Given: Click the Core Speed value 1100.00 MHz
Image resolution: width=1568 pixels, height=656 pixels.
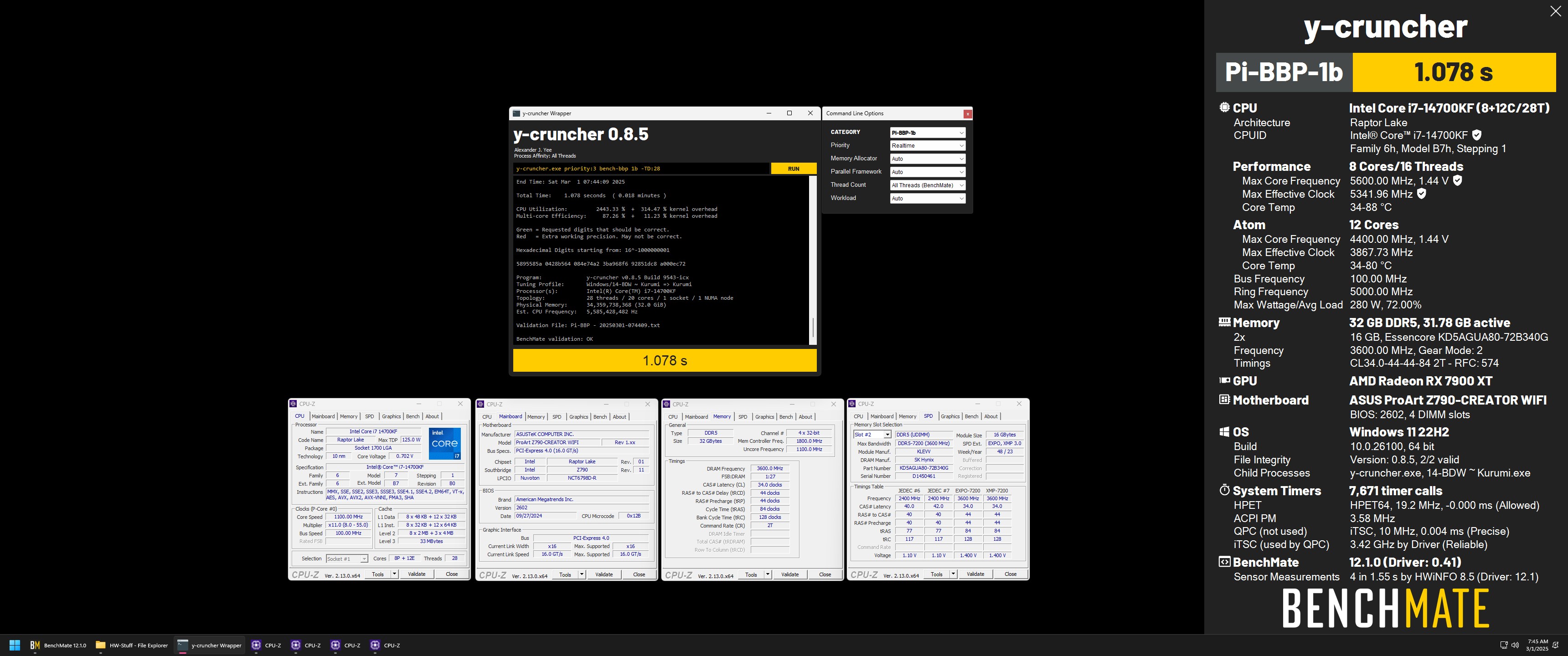Looking at the screenshot, I should pyautogui.click(x=348, y=517).
